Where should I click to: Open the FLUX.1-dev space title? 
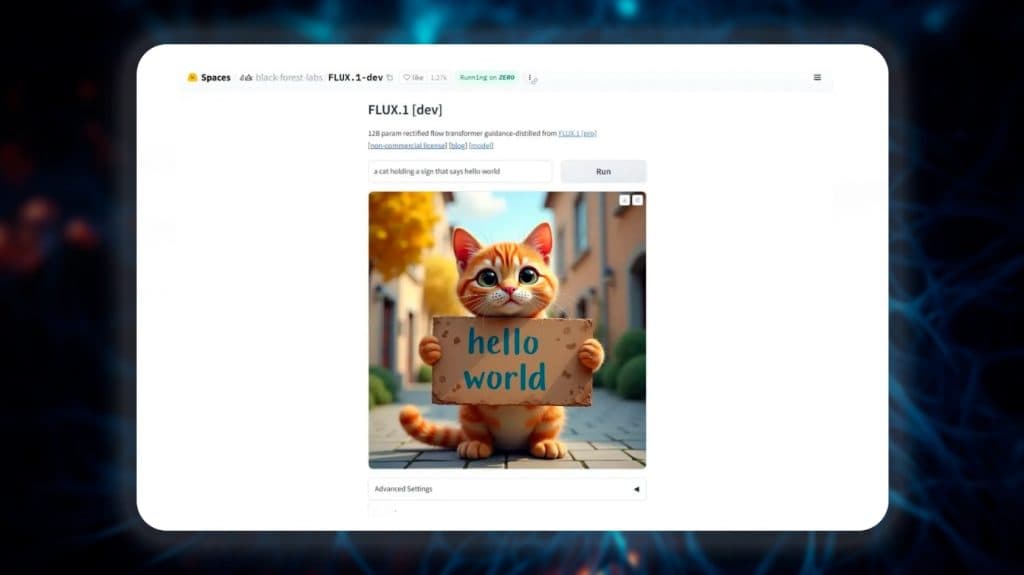tap(355, 77)
